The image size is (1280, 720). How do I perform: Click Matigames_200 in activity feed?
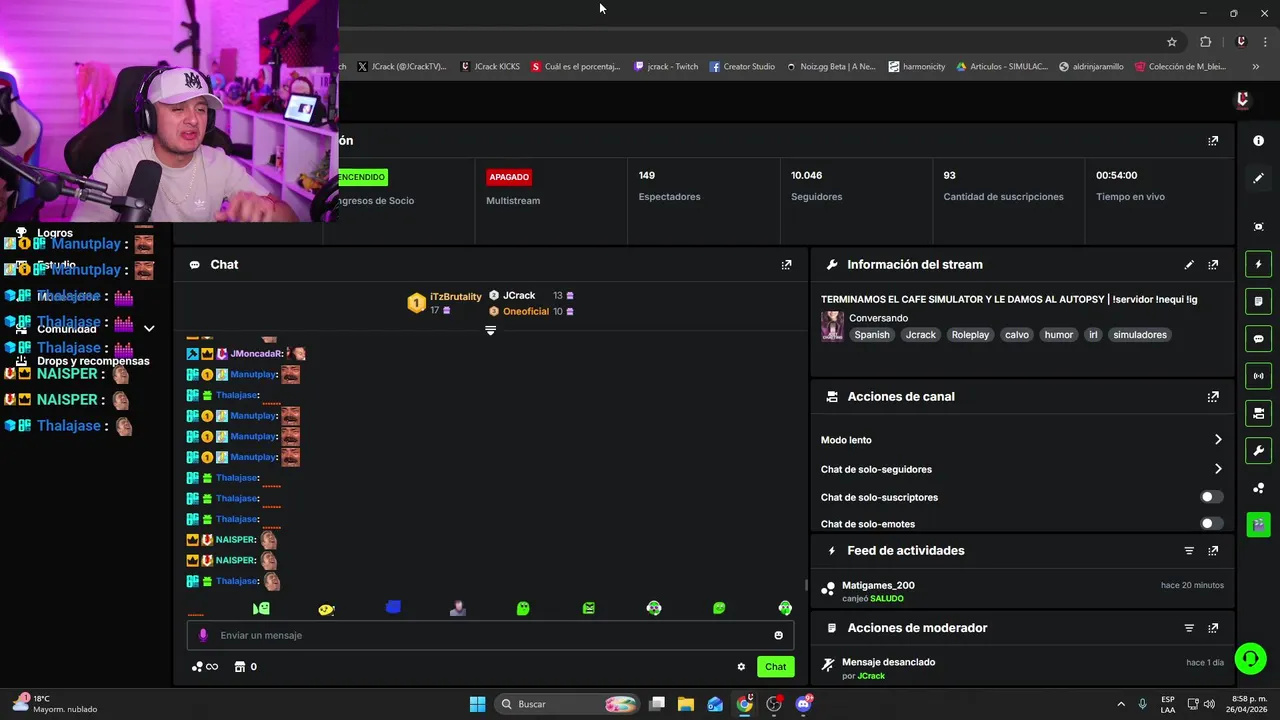click(878, 586)
